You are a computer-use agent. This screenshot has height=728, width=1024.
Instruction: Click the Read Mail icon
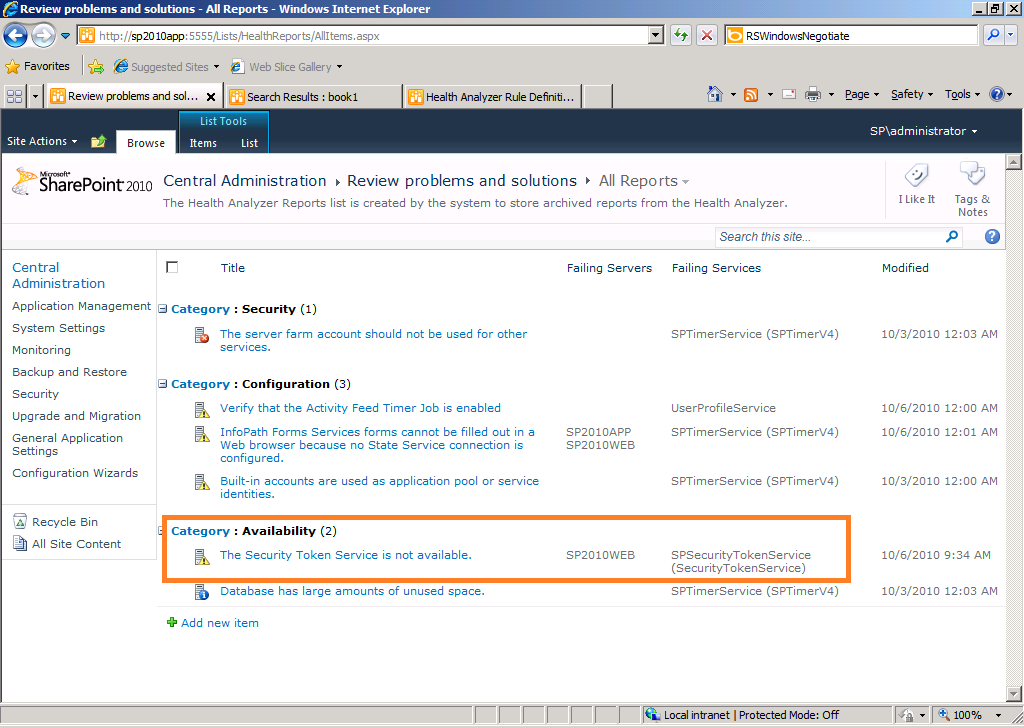coord(789,95)
